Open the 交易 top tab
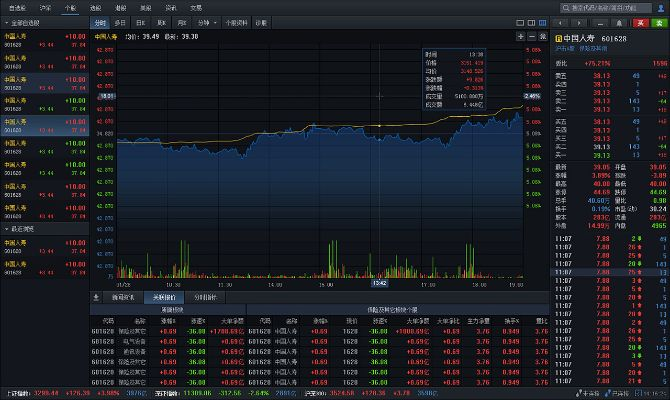Screen dimensions: 670x400 (195, 7)
